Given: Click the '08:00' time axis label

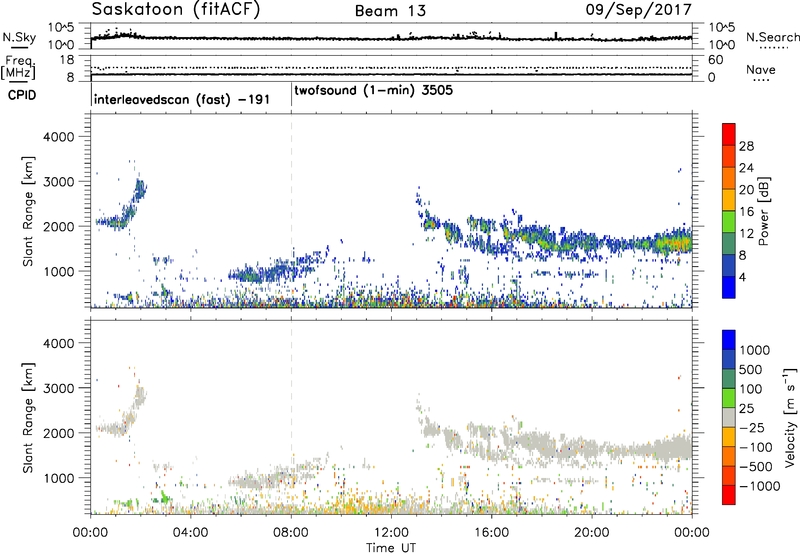Looking at the screenshot, I should [291, 532].
